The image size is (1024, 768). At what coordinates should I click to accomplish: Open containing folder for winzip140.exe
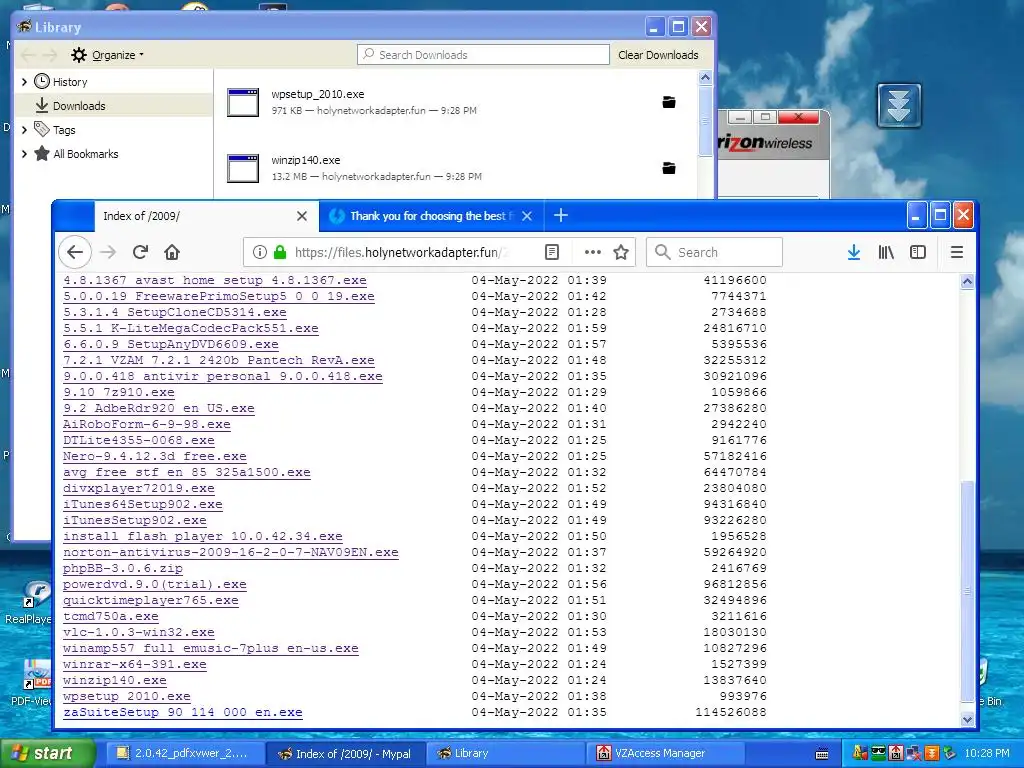(x=669, y=168)
